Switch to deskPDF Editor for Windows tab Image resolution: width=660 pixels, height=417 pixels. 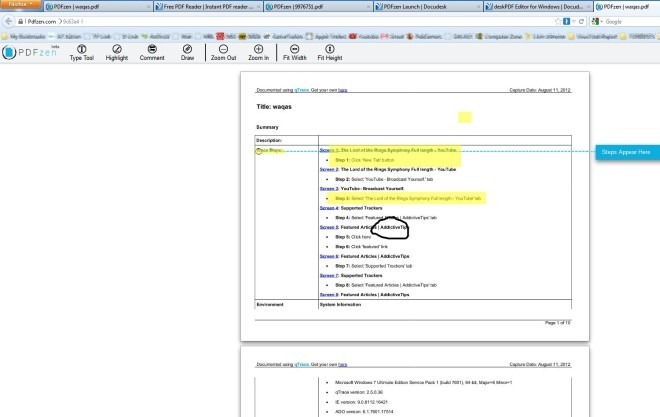pos(538,7)
